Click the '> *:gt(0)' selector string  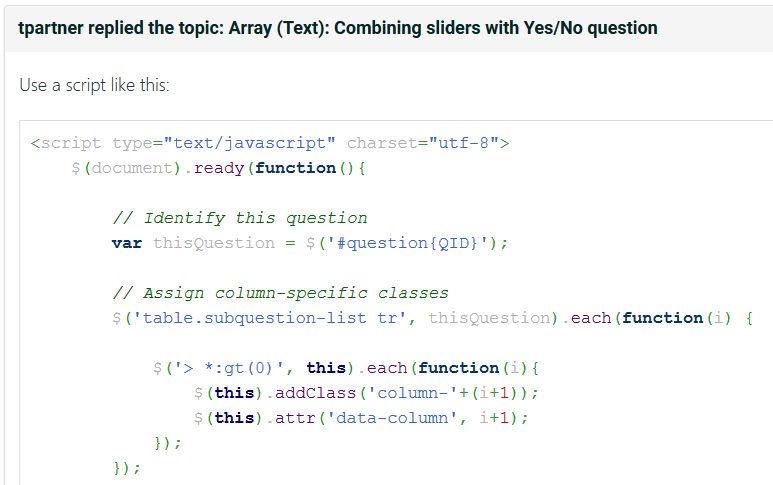229,368
